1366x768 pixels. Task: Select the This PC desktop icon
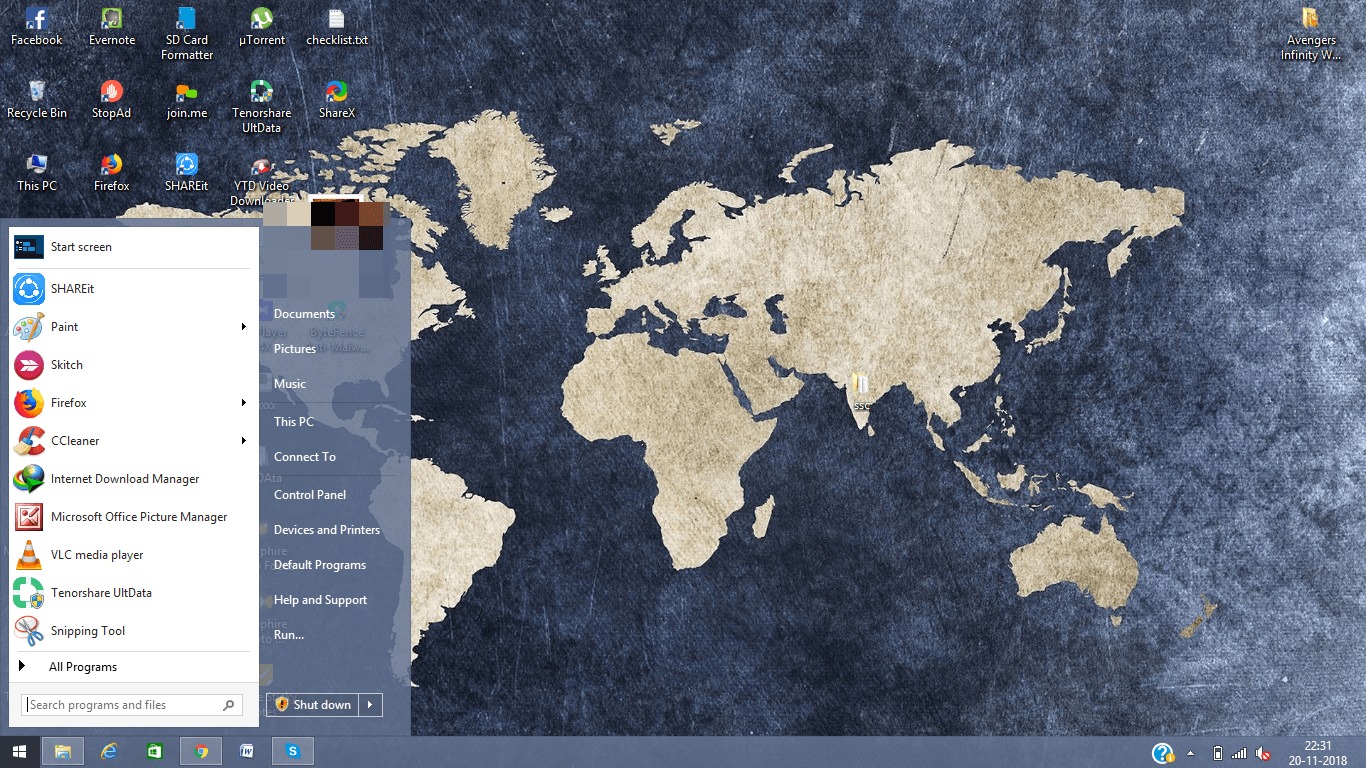(x=37, y=173)
